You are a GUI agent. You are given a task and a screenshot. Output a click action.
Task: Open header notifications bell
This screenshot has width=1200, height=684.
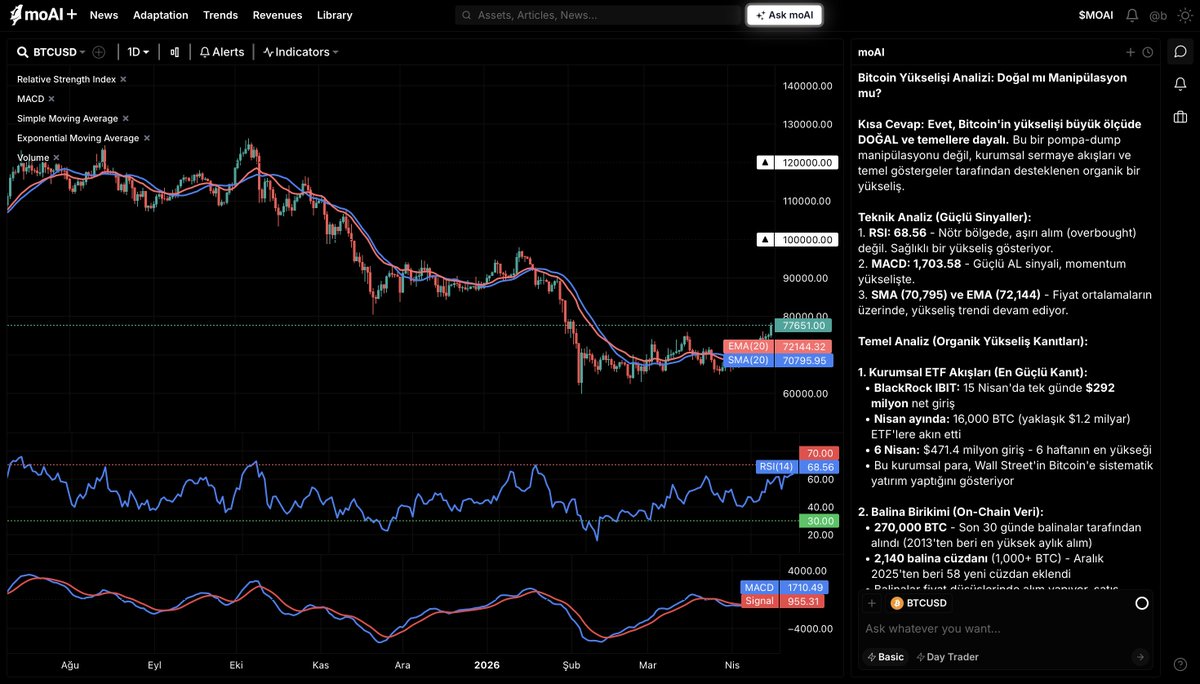(1132, 15)
